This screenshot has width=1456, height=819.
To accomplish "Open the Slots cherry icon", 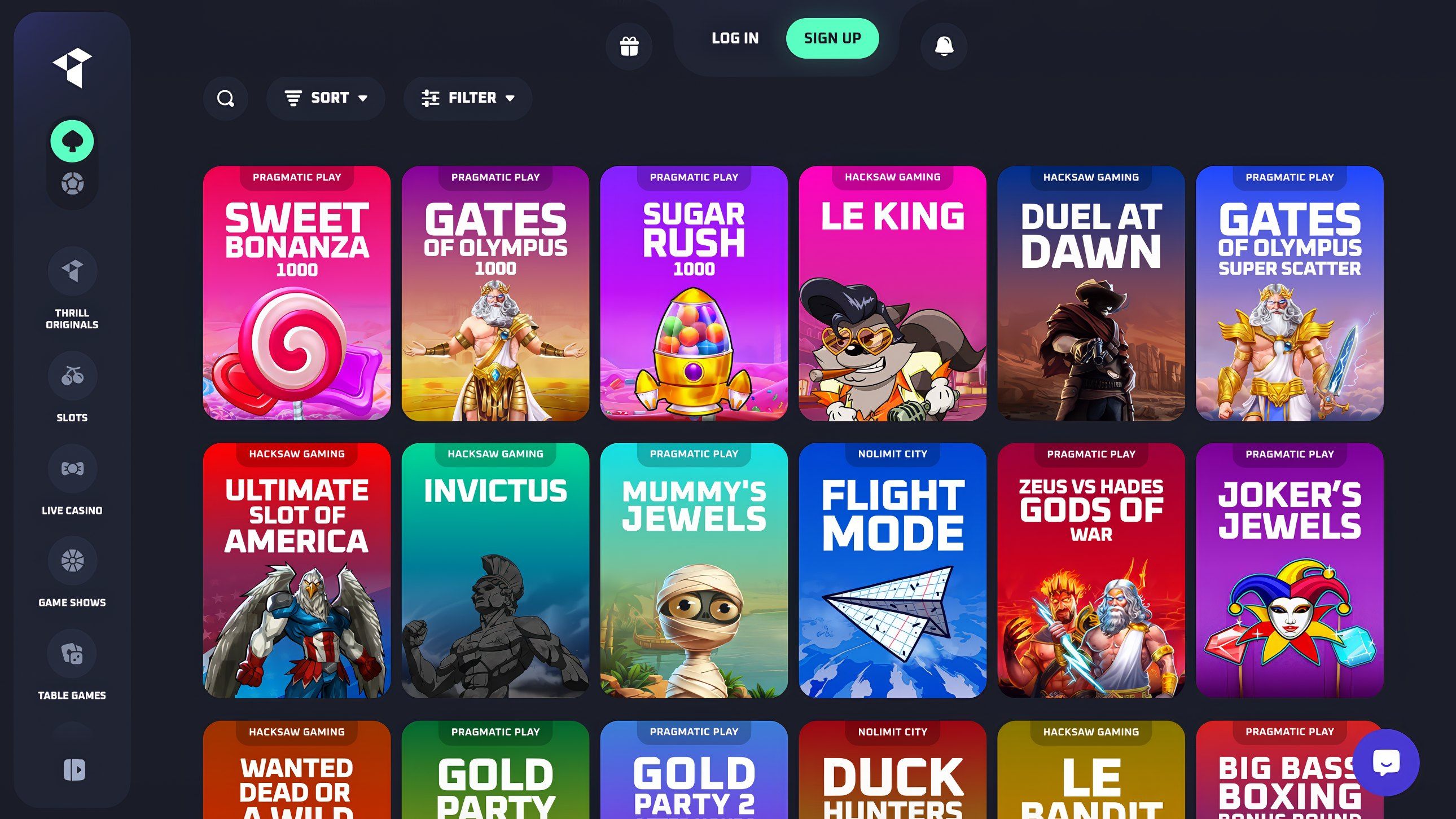I will [72, 376].
